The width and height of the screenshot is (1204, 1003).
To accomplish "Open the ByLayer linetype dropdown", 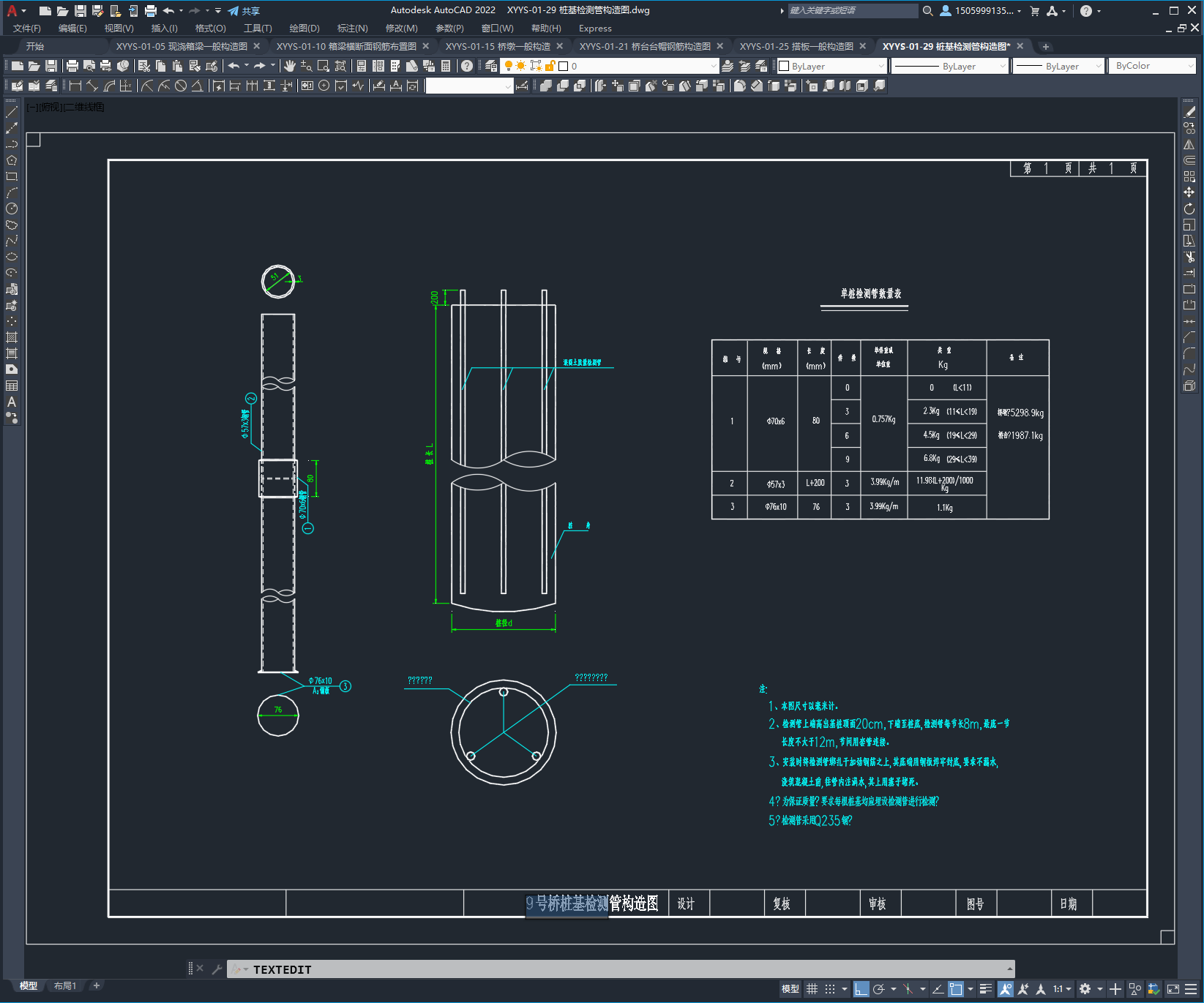I will pos(951,66).
